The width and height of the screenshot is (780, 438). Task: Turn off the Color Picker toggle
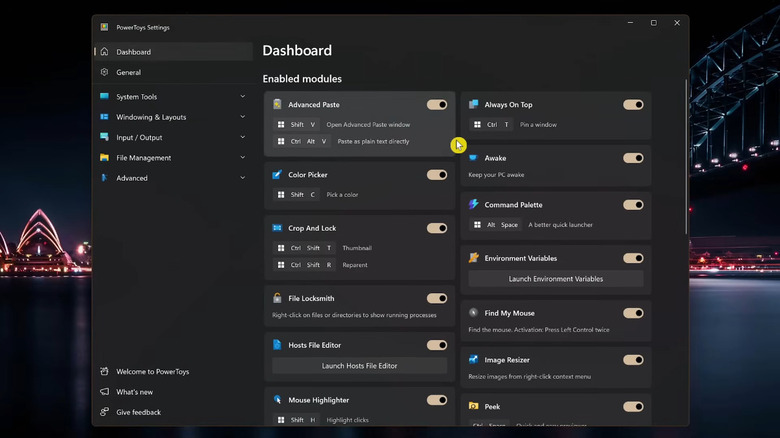point(437,175)
